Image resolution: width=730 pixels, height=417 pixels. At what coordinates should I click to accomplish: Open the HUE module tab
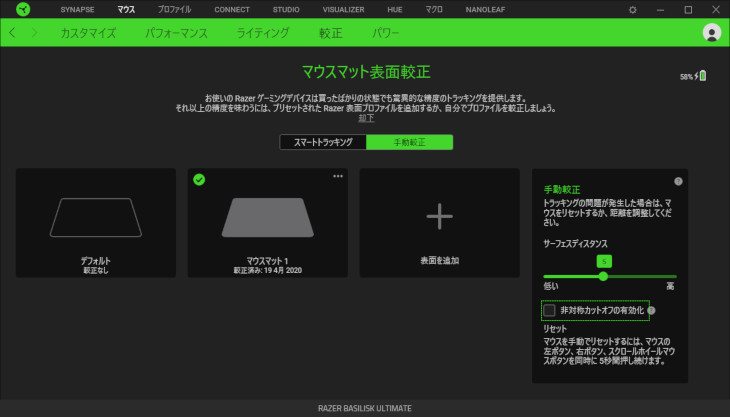(x=395, y=9)
